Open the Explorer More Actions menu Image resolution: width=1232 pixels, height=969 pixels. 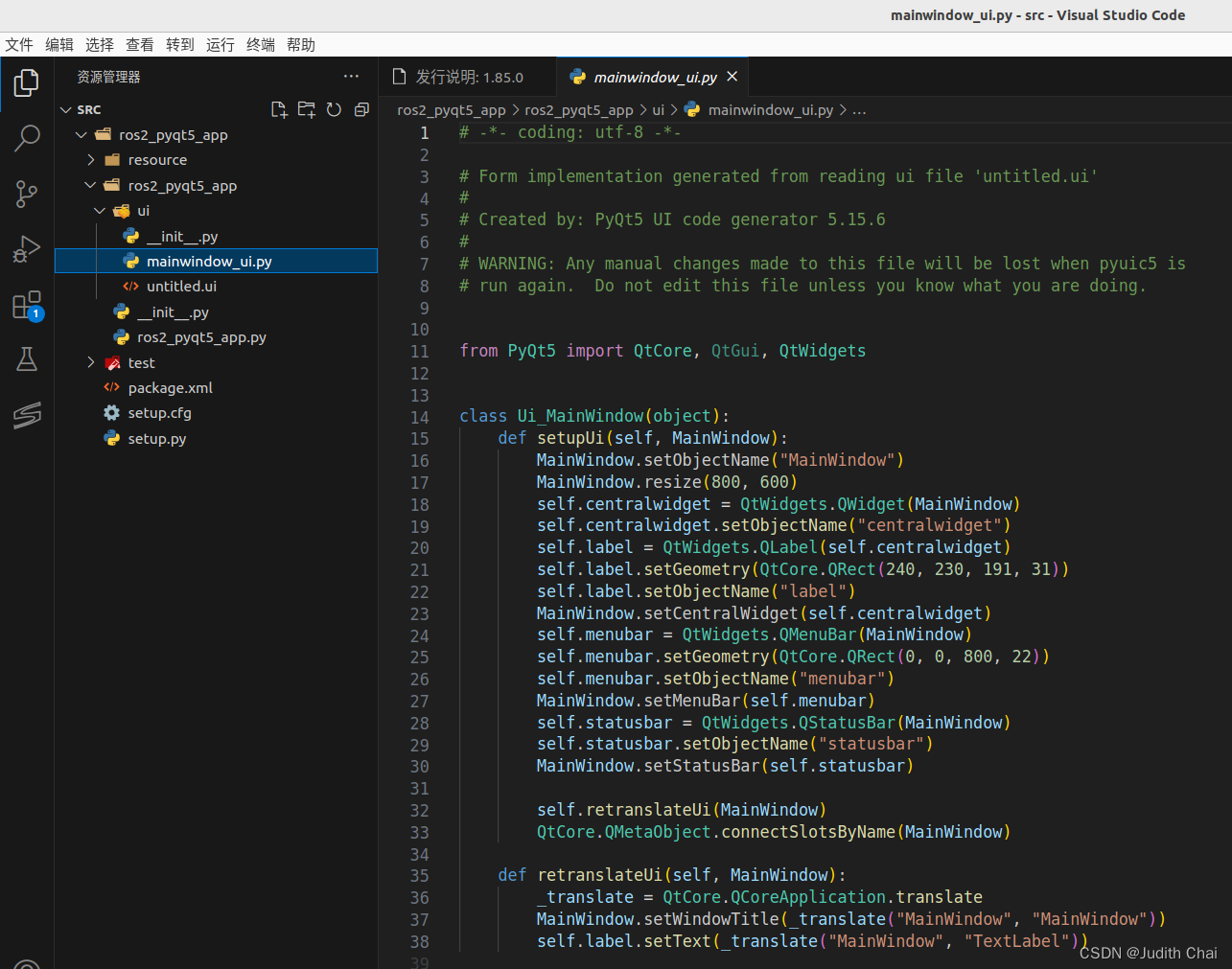pyautogui.click(x=350, y=77)
